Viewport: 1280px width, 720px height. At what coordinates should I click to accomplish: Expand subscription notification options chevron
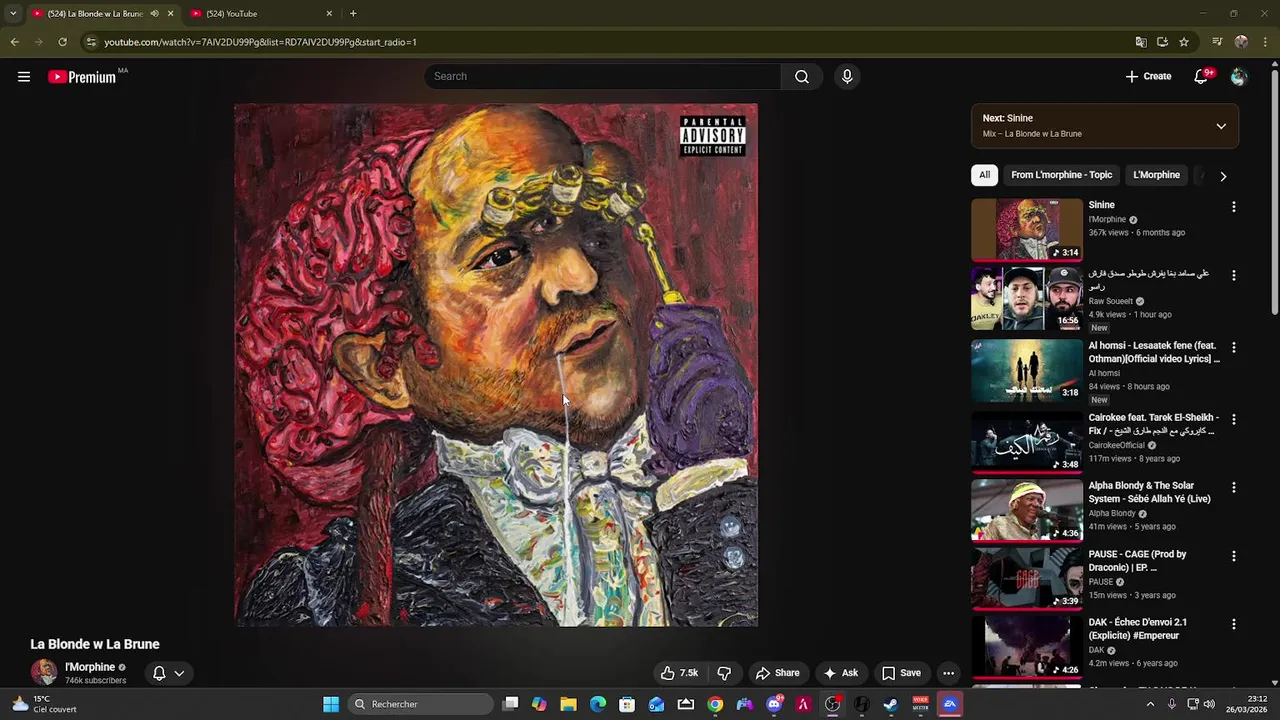179,673
